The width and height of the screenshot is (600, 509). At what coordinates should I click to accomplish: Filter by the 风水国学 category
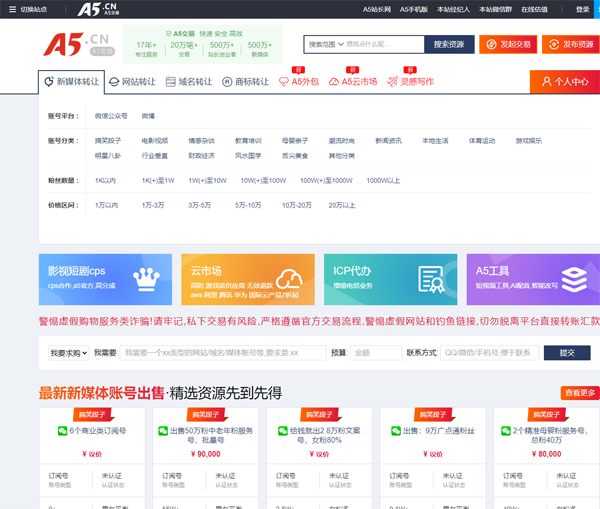click(x=248, y=156)
